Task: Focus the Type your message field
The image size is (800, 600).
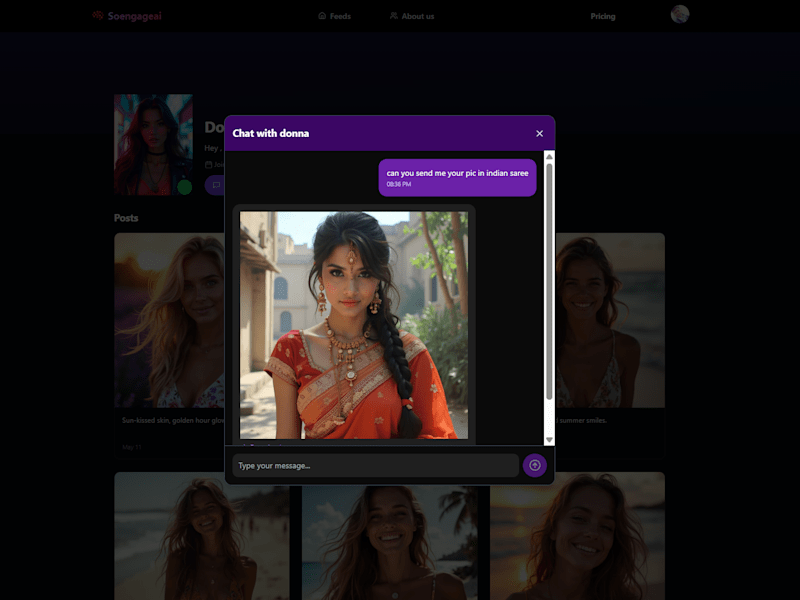Action: coord(376,466)
